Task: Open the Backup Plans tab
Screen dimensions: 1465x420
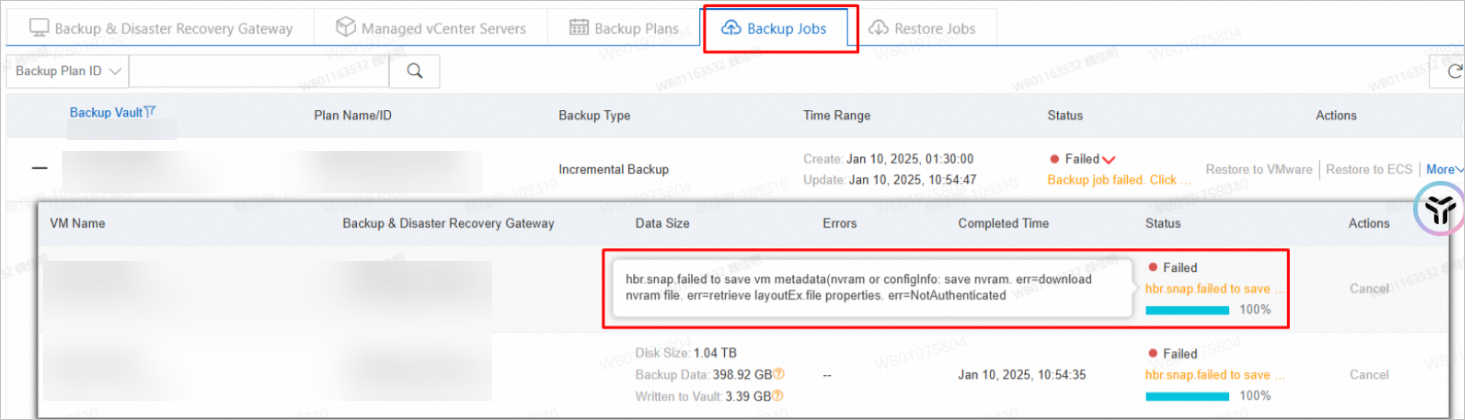Action: point(624,28)
